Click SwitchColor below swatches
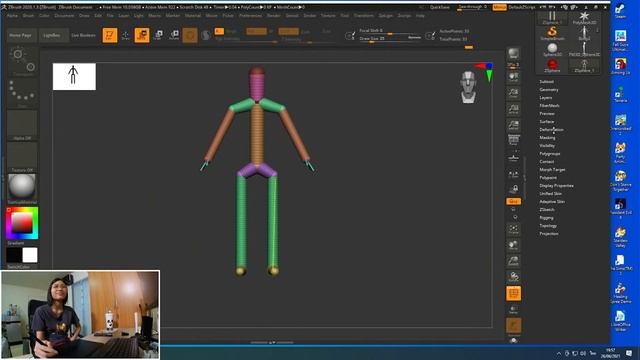 19,267
